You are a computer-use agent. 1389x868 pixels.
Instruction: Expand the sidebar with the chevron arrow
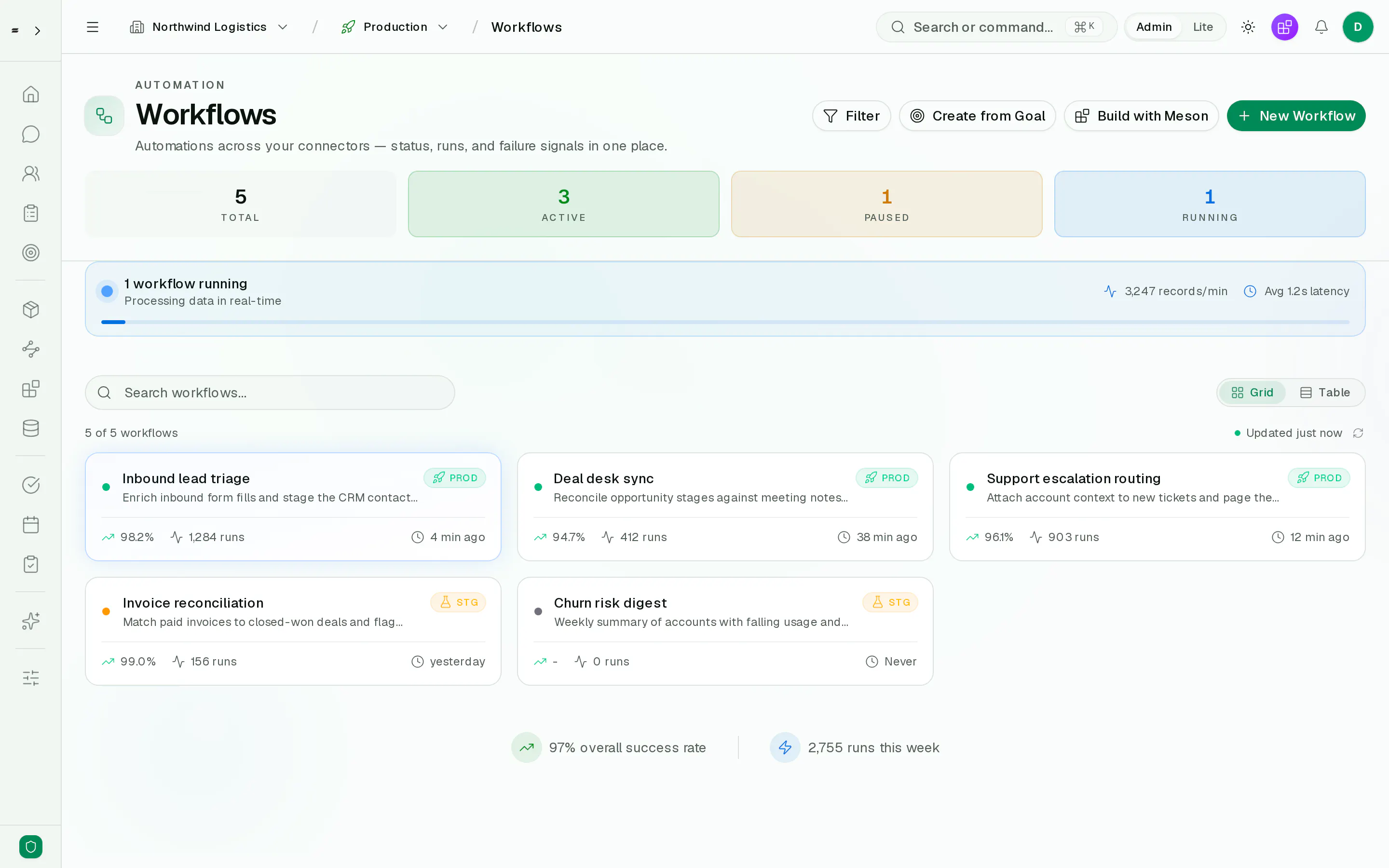[x=37, y=31]
